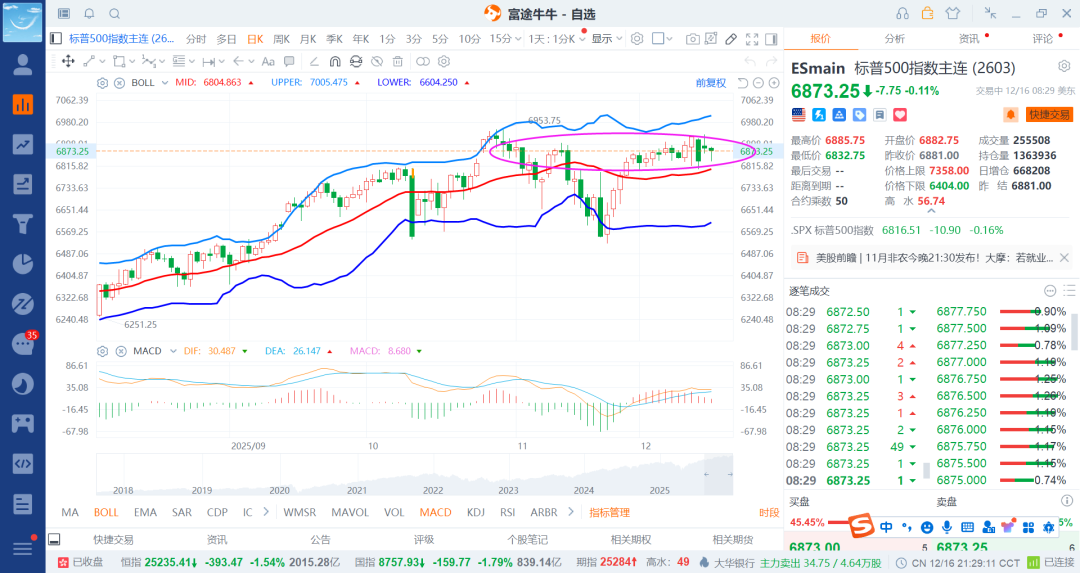Open the 显示 display dropdown
The height and width of the screenshot is (573, 1080).
(x=607, y=39)
